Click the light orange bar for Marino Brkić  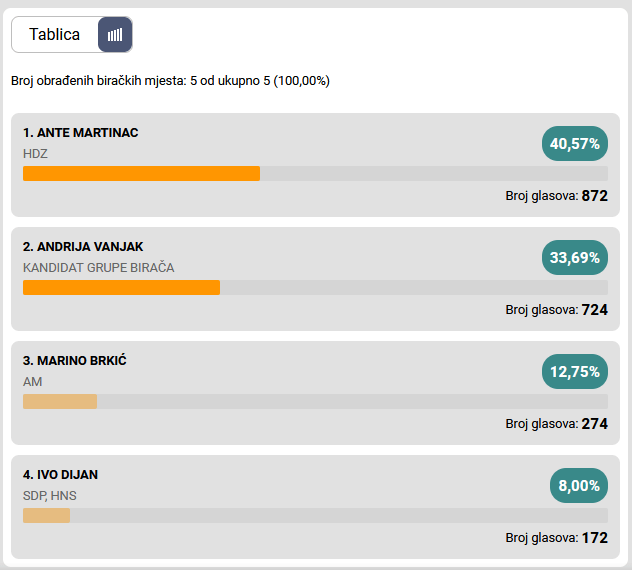60,401
